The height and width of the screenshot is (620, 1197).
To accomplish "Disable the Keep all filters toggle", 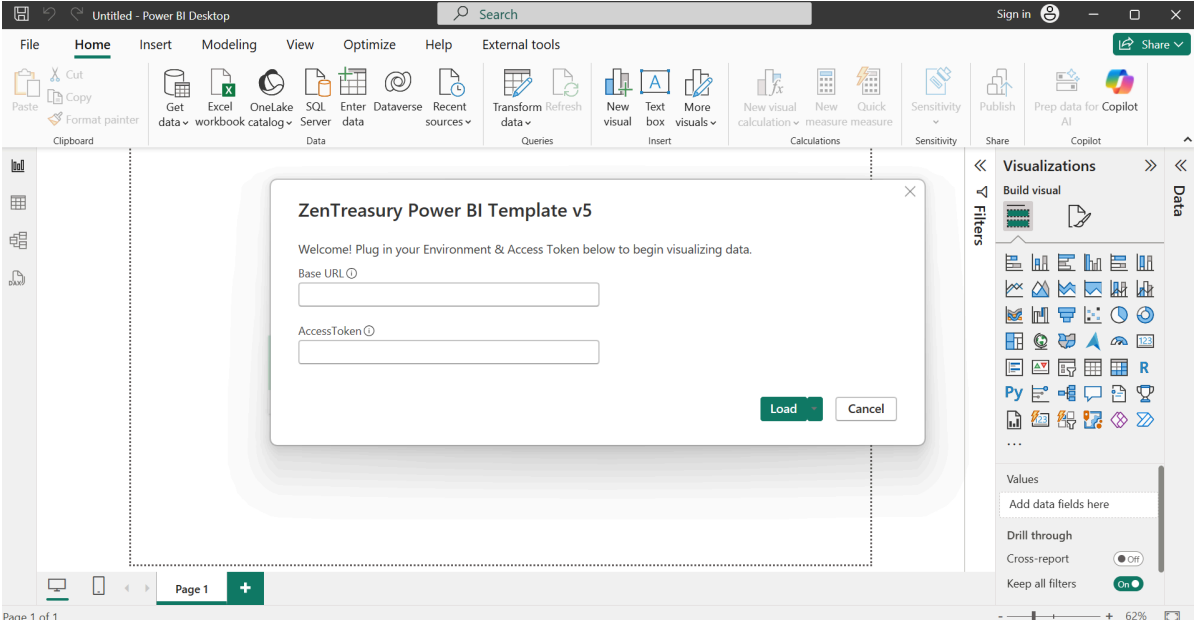I will (1128, 583).
